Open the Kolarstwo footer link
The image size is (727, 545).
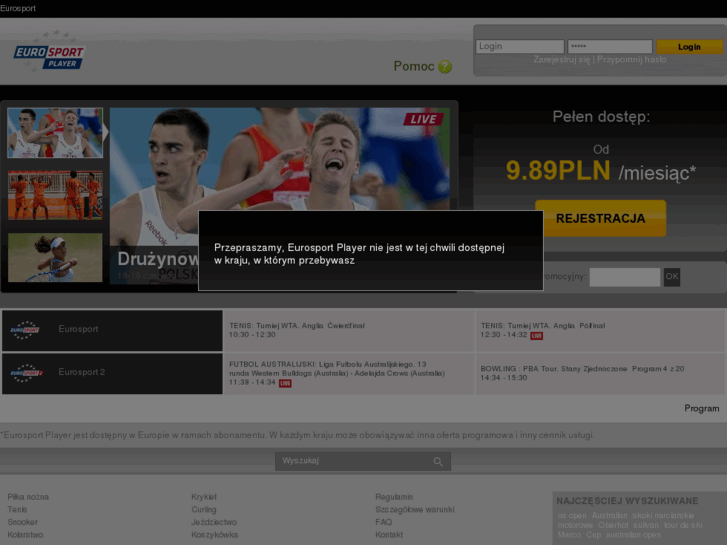[x=25, y=534]
